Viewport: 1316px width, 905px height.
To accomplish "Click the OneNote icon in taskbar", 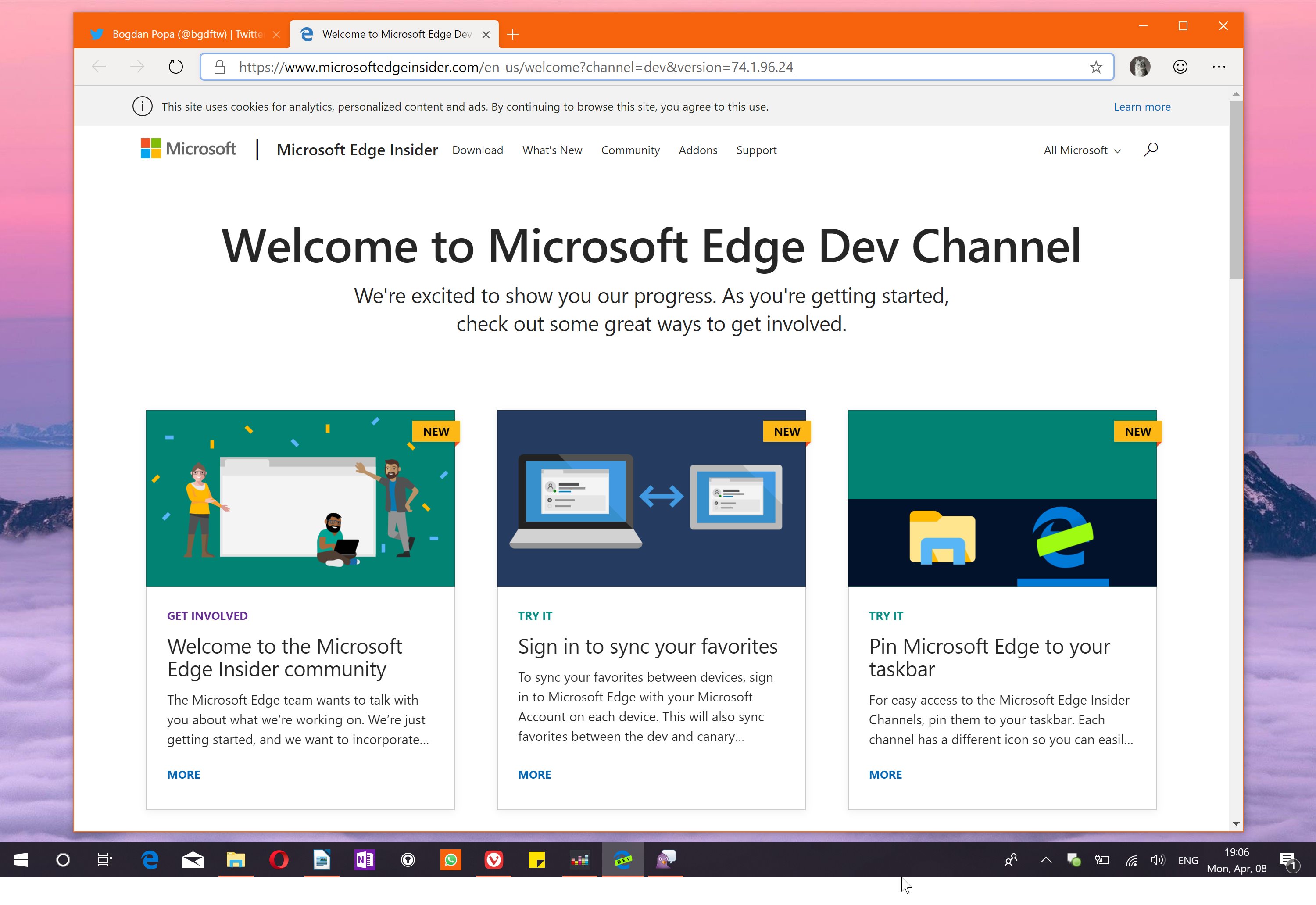I will point(364,859).
